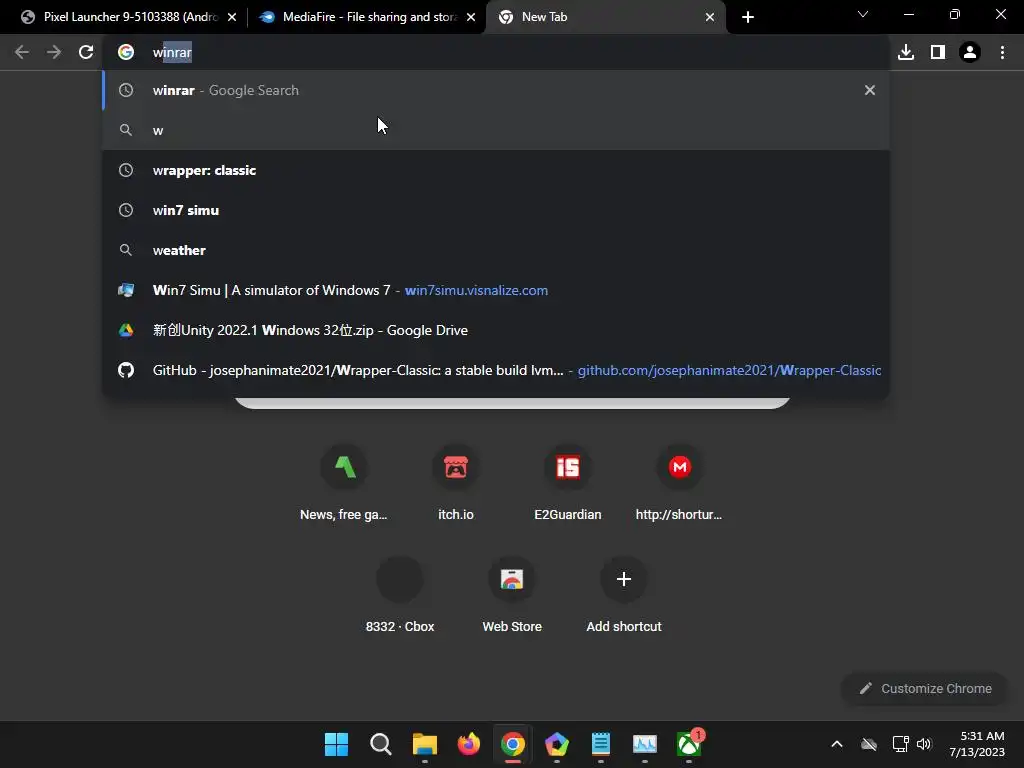Image resolution: width=1024 pixels, height=768 pixels.
Task: Click Chrome icon in taskbar
Action: (x=513, y=744)
